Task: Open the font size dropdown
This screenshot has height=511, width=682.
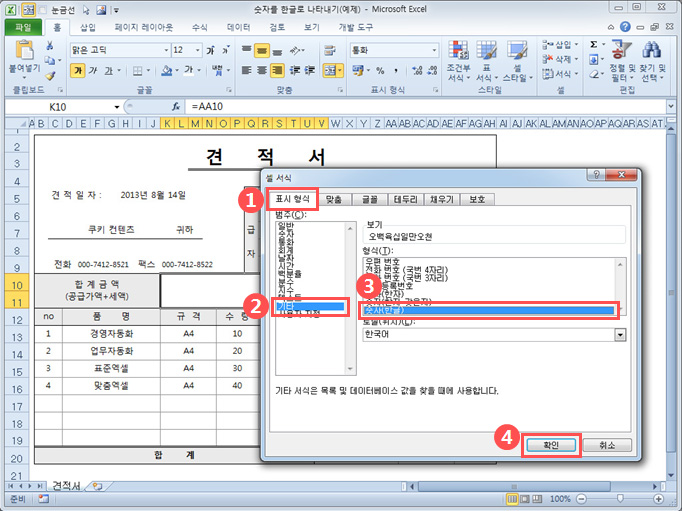Action: 197,50
